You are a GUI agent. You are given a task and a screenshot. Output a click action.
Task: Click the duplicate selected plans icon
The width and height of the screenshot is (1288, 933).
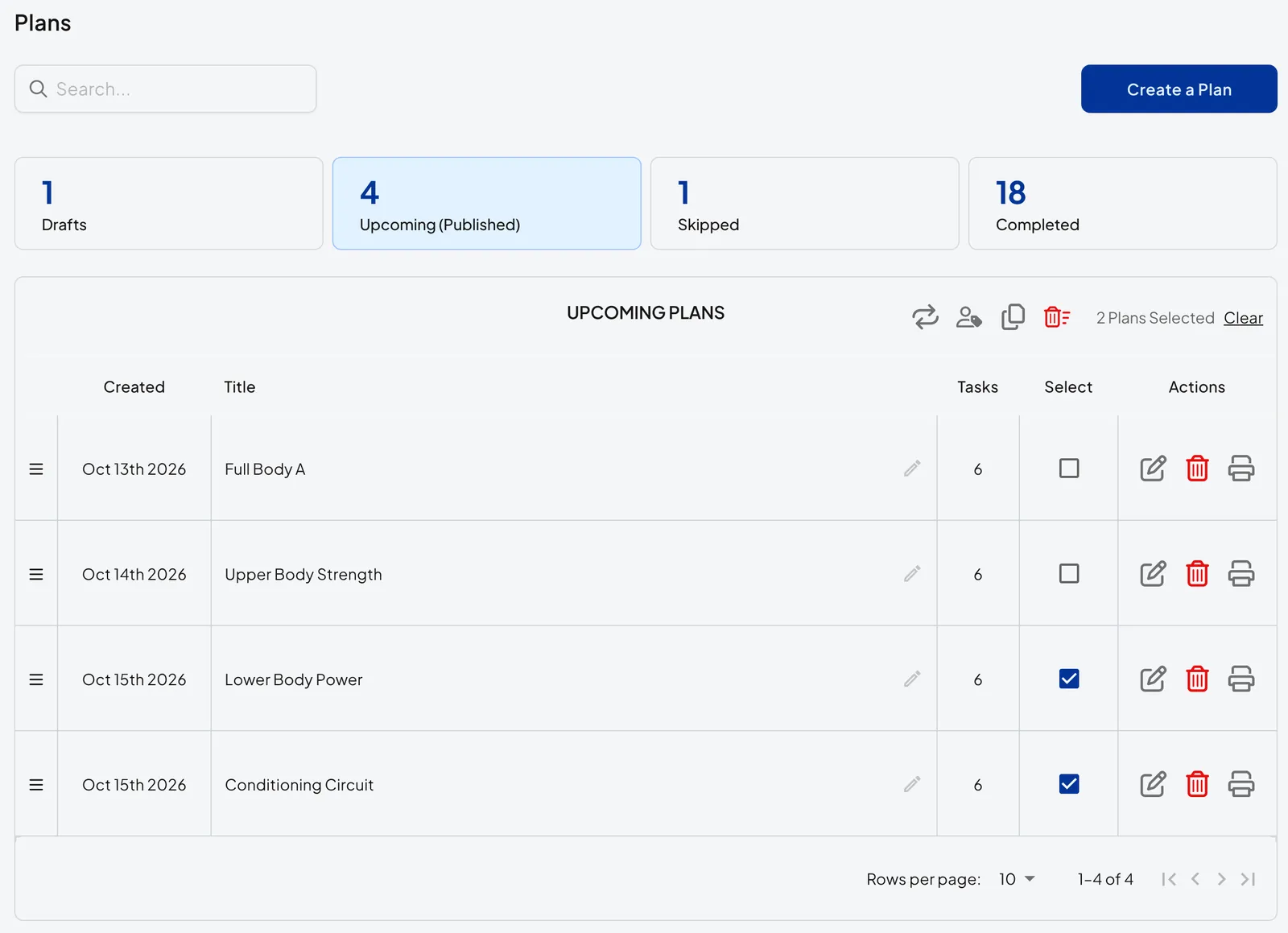point(1013,317)
